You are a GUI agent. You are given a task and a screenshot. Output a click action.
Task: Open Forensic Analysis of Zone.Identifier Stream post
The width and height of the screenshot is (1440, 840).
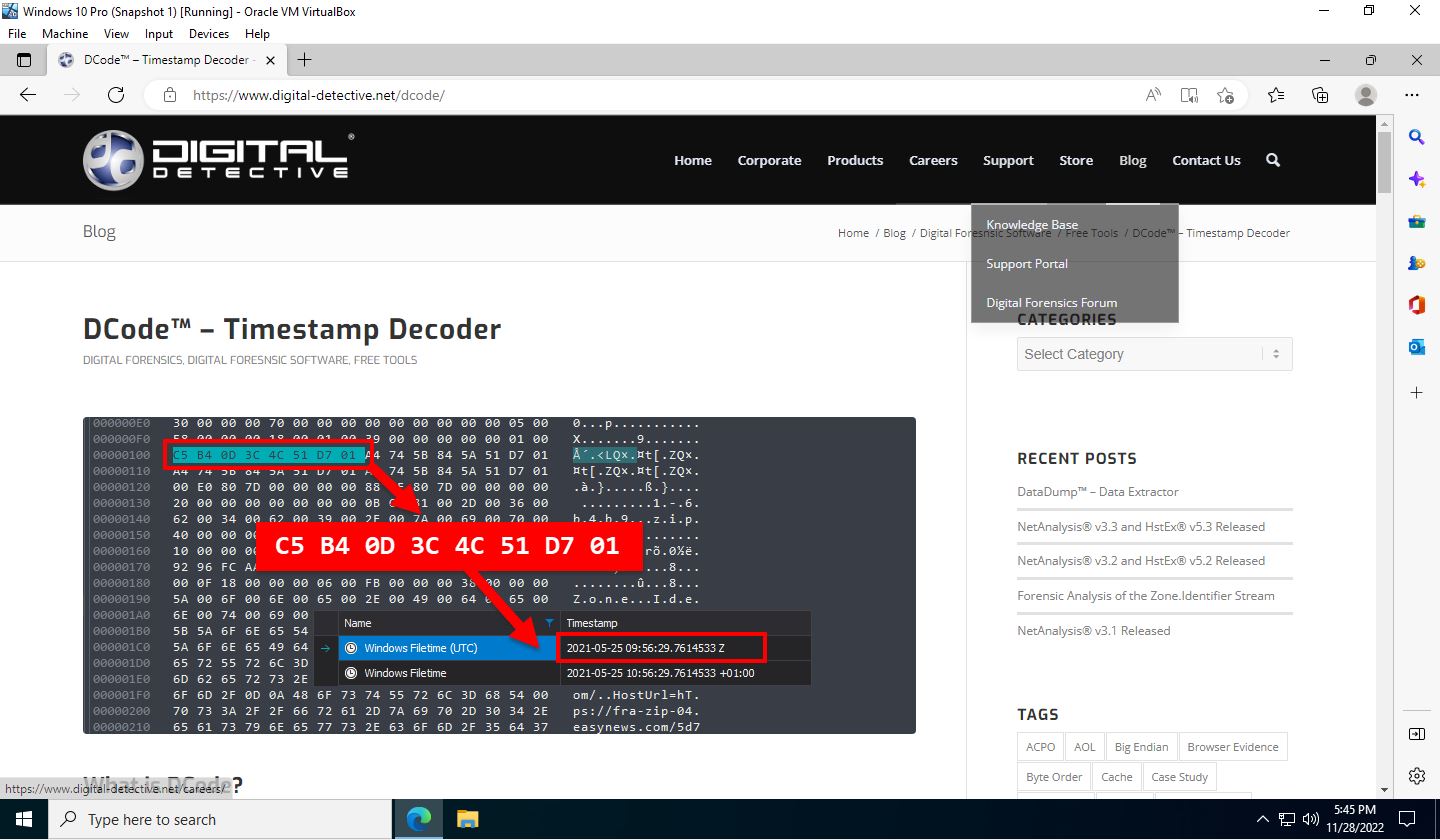tap(1146, 595)
